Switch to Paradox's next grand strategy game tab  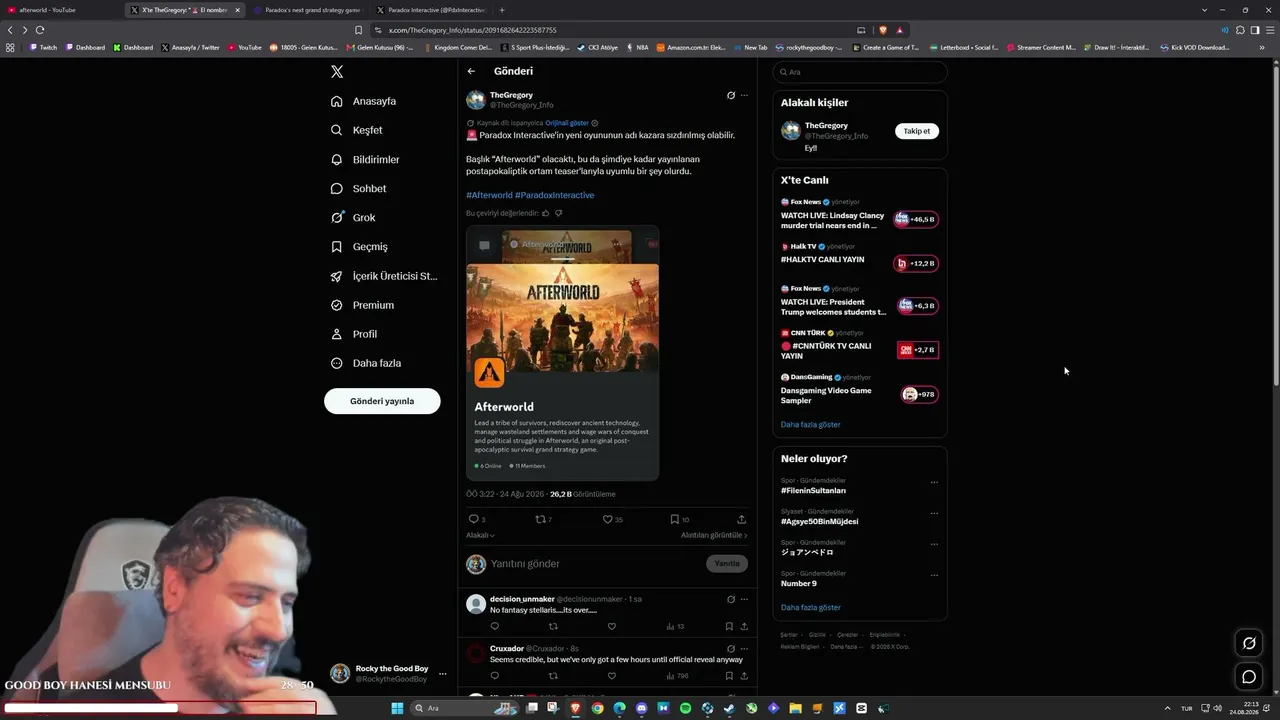click(308, 10)
